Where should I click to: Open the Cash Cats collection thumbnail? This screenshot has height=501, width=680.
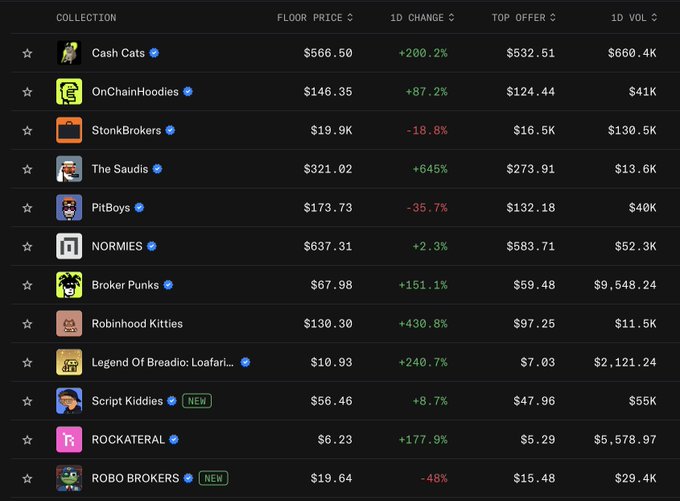(69, 53)
